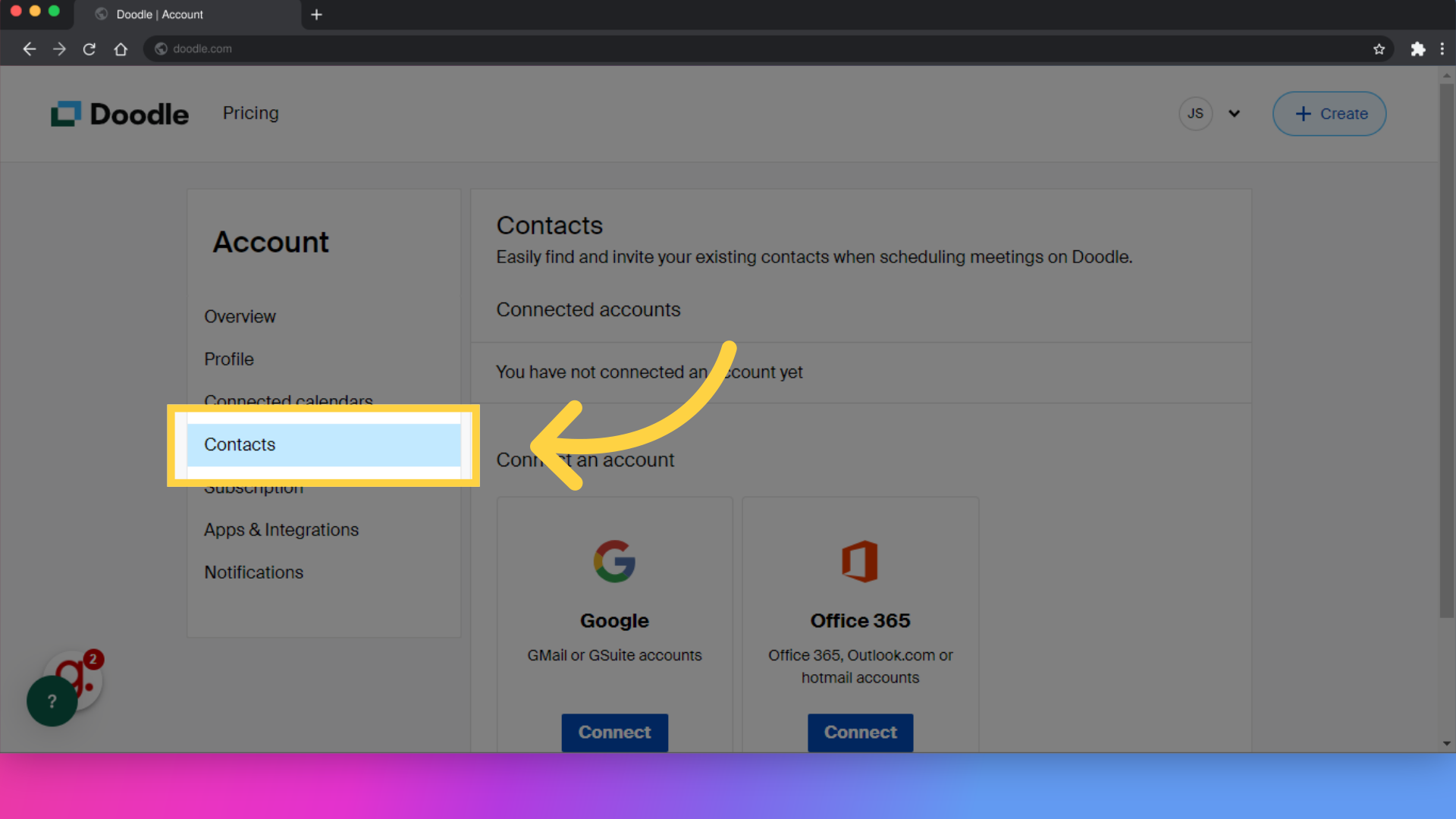Click the notification badge on help widget
The width and height of the screenshot is (1456, 819).
pyautogui.click(x=93, y=660)
